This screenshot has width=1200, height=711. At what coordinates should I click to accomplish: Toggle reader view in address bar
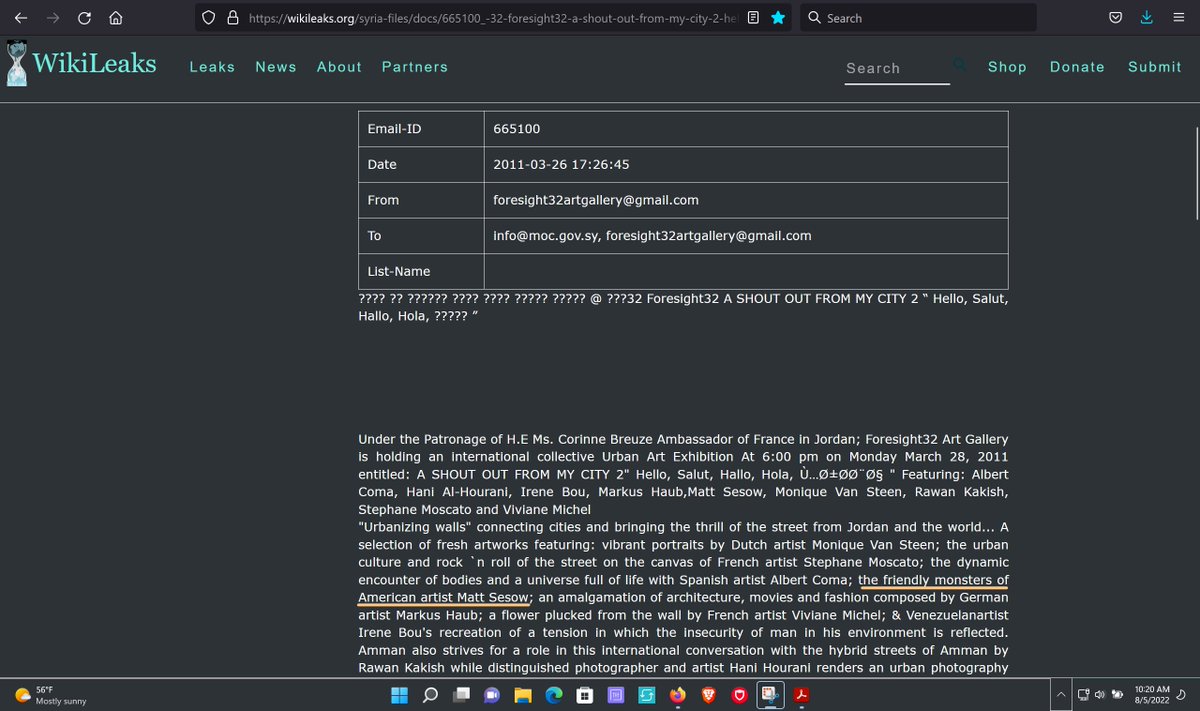[754, 17]
